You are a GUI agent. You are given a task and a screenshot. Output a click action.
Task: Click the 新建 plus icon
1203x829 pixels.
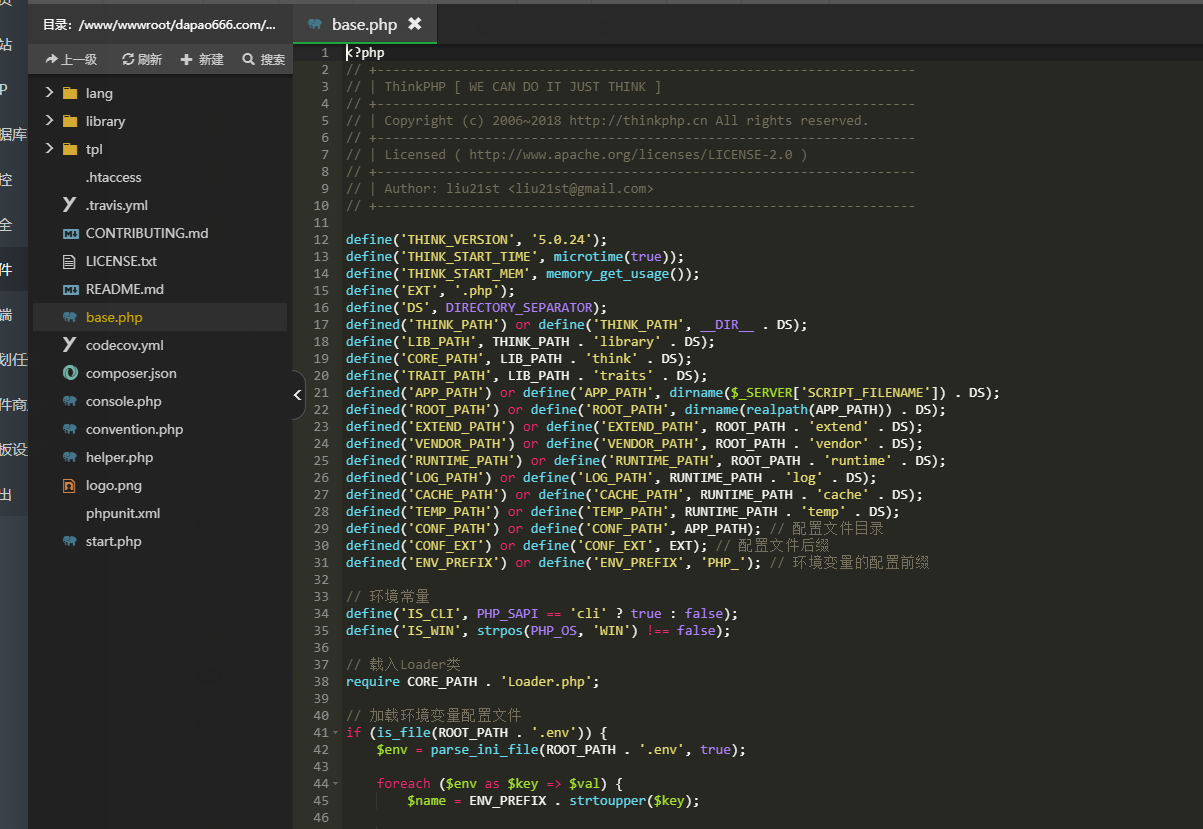[186, 59]
